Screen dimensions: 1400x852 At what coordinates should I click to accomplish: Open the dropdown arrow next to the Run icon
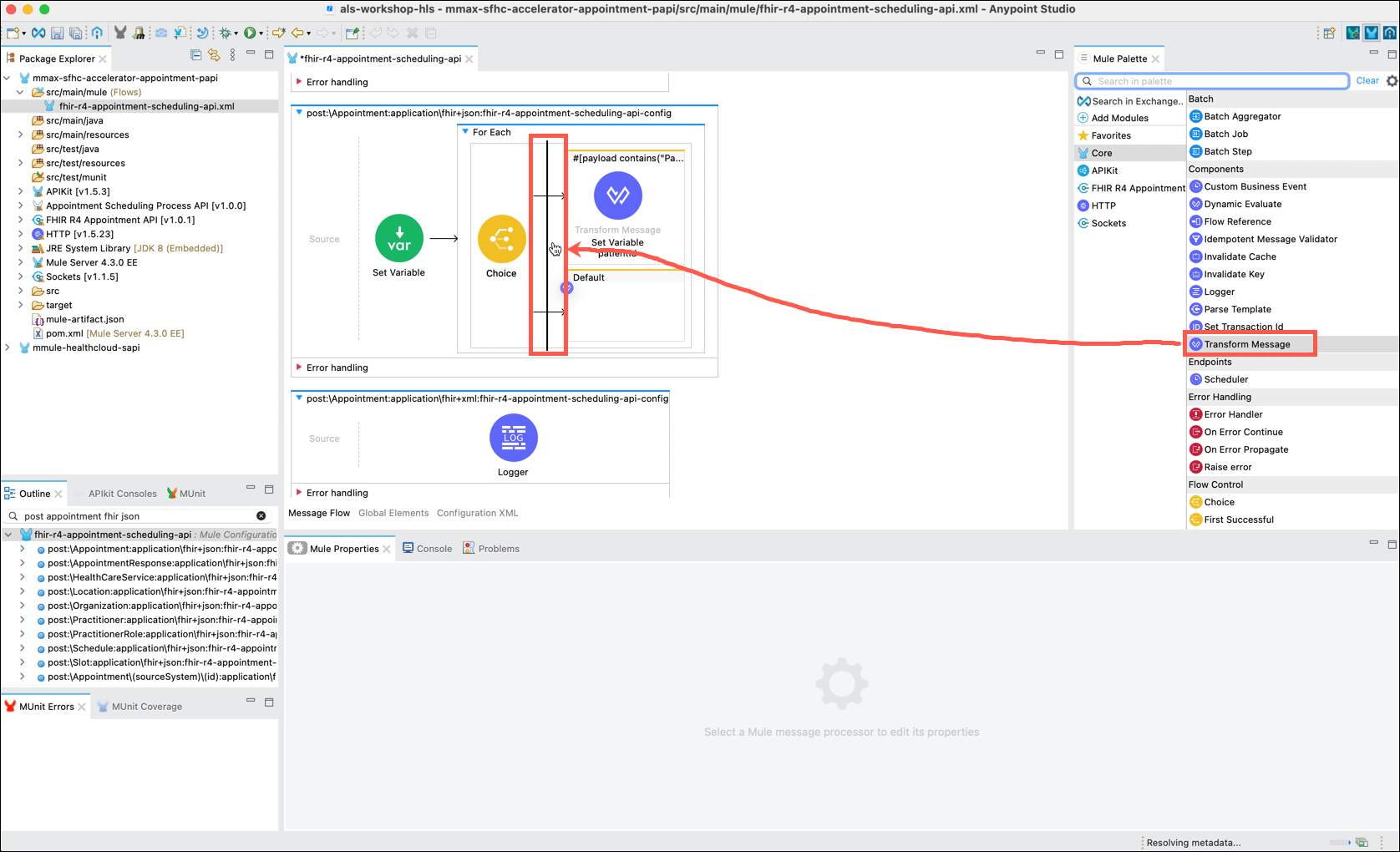(x=261, y=34)
